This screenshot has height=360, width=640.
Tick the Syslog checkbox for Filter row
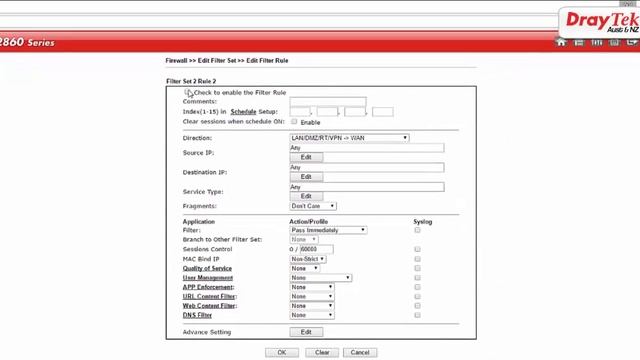pyautogui.click(x=417, y=230)
